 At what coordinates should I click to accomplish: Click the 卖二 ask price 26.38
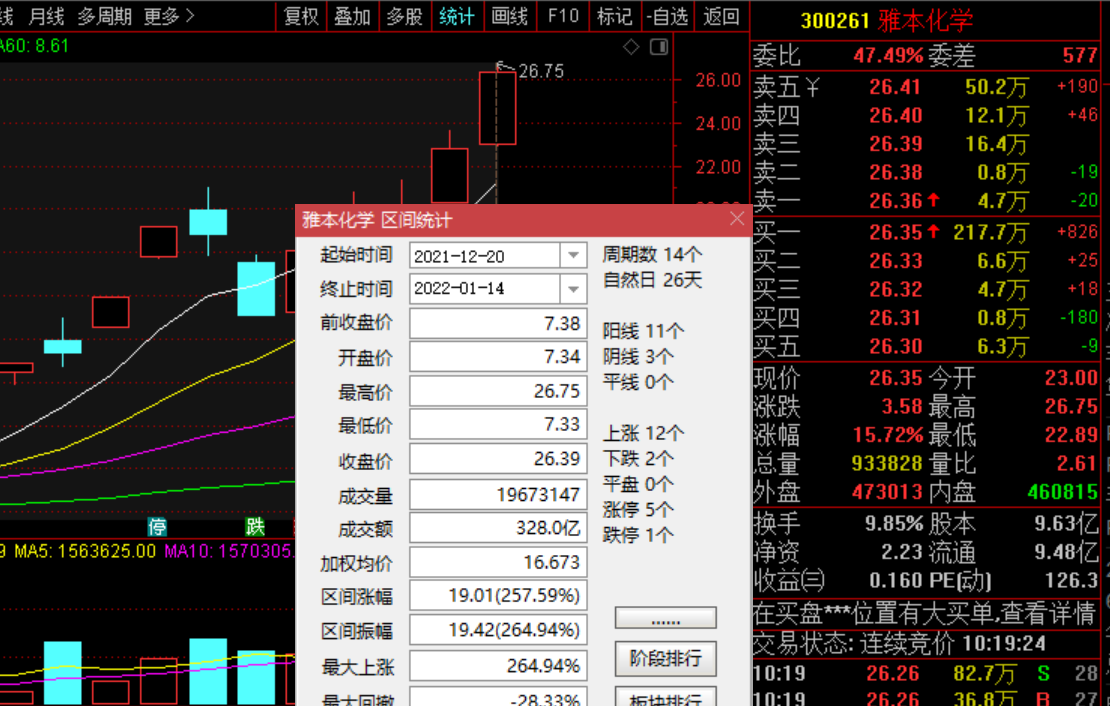(x=896, y=172)
